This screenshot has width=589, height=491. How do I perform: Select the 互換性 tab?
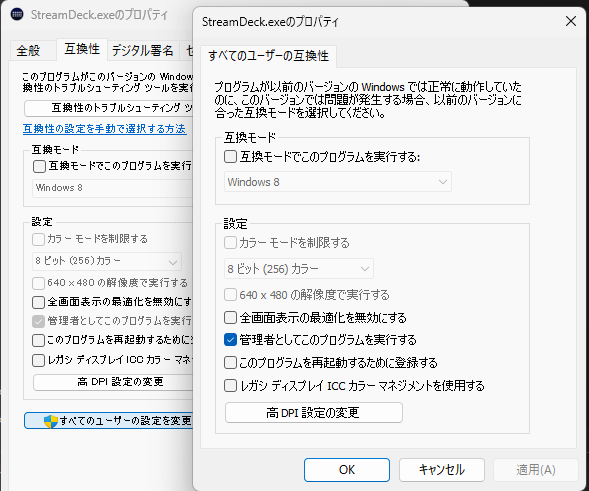[82, 49]
